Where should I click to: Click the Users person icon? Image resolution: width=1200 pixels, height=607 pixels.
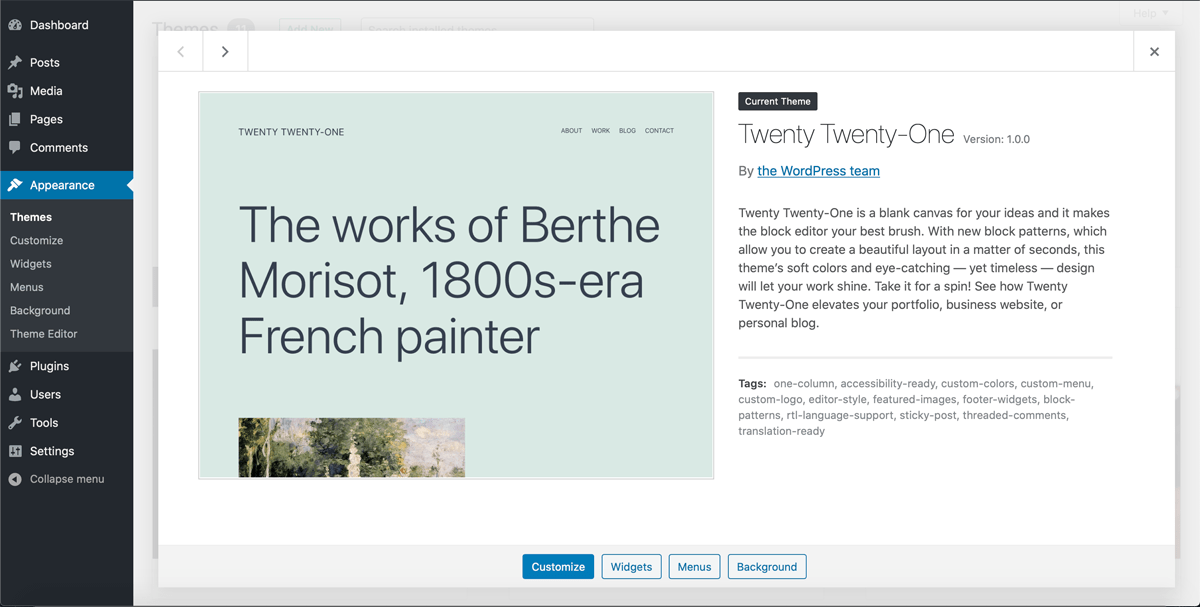15,394
